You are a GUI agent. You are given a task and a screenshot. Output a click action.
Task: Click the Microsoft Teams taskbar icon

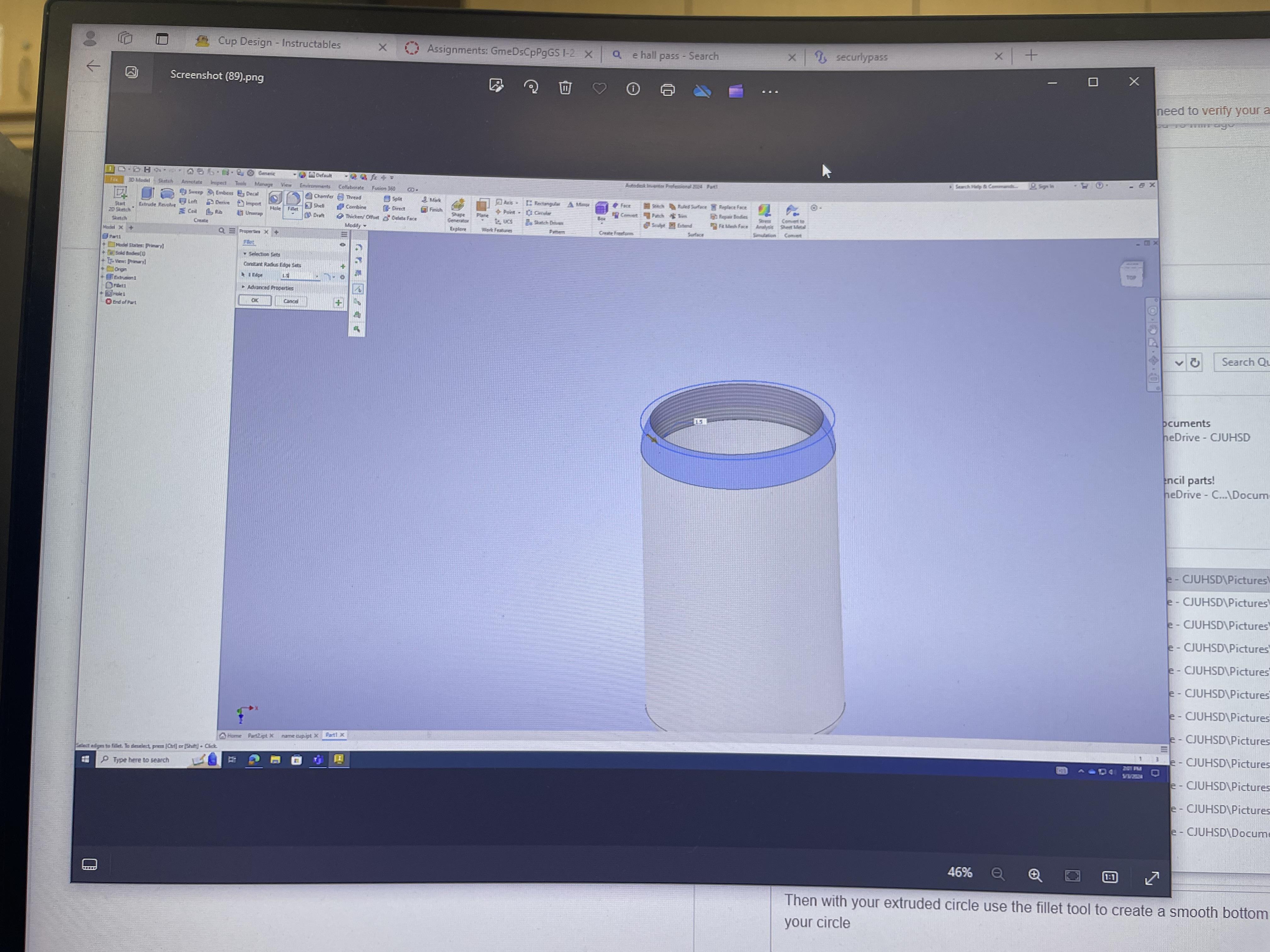[317, 759]
